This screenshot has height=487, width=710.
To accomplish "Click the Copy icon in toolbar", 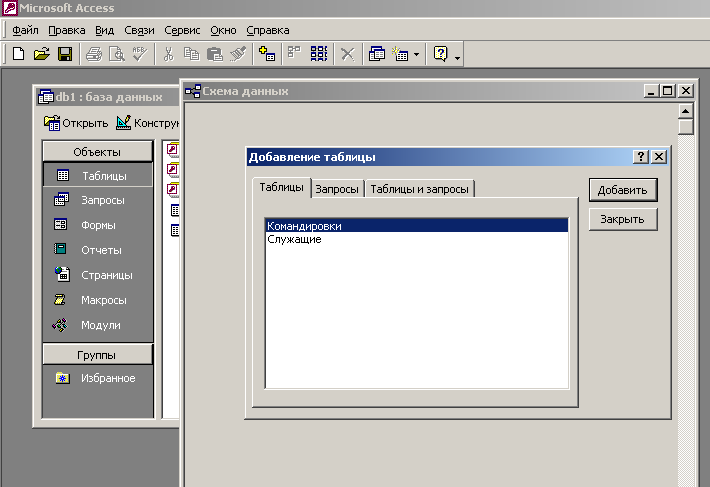I will point(192,54).
